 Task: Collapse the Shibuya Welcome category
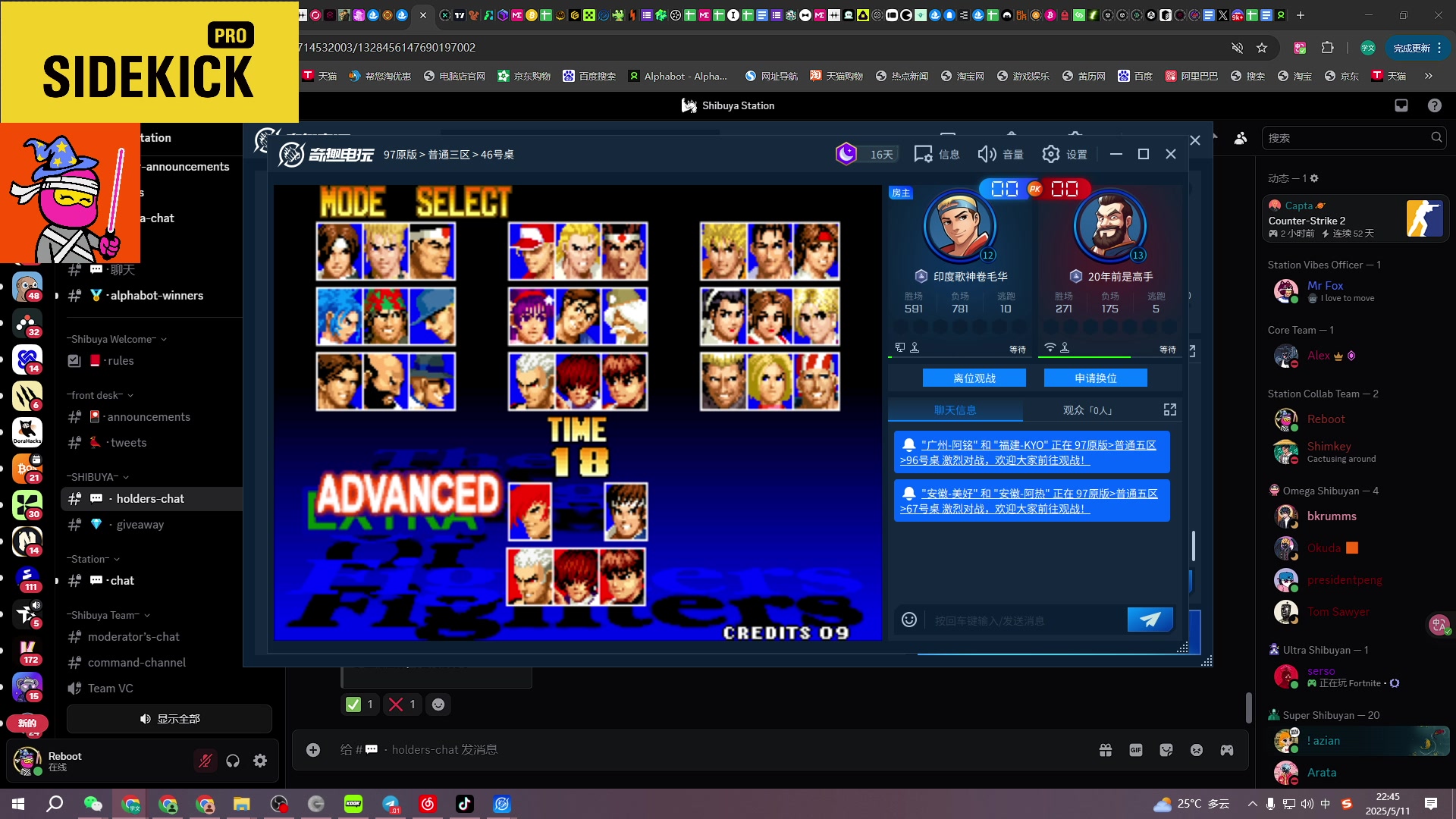117,339
